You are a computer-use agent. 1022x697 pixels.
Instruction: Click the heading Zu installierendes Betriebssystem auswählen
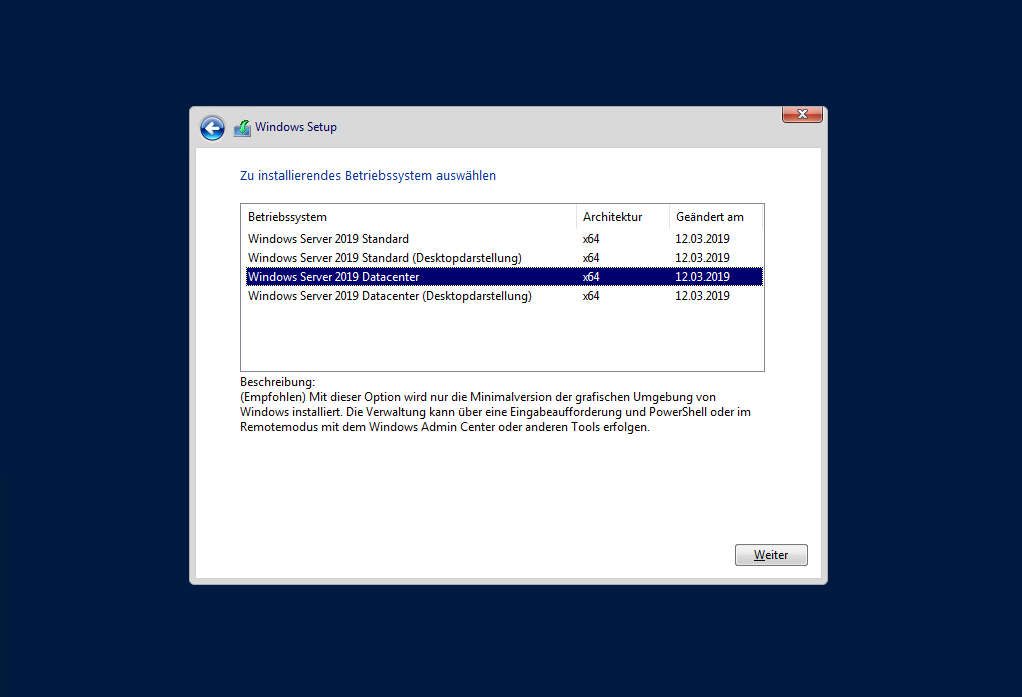pyautogui.click(x=368, y=175)
